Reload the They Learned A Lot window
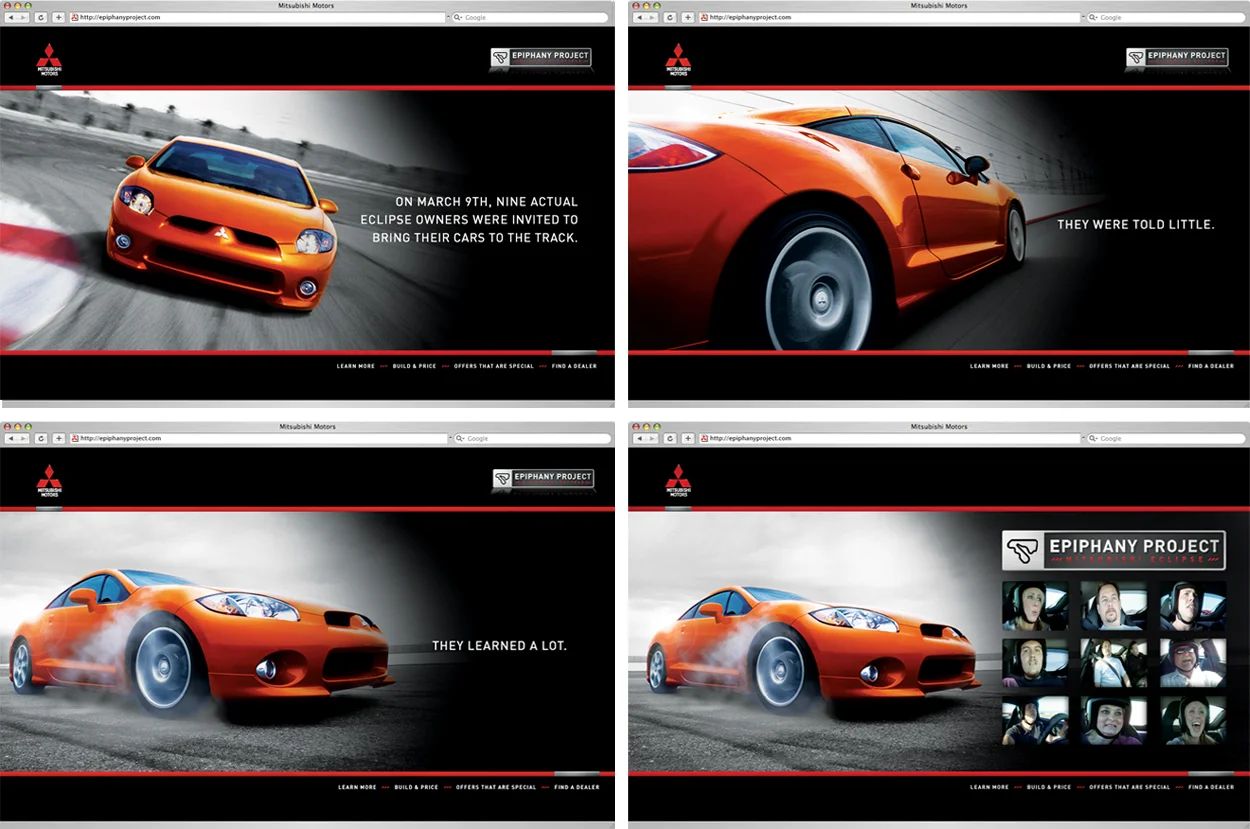This screenshot has height=829, width=1250. [x=41, y=439]
